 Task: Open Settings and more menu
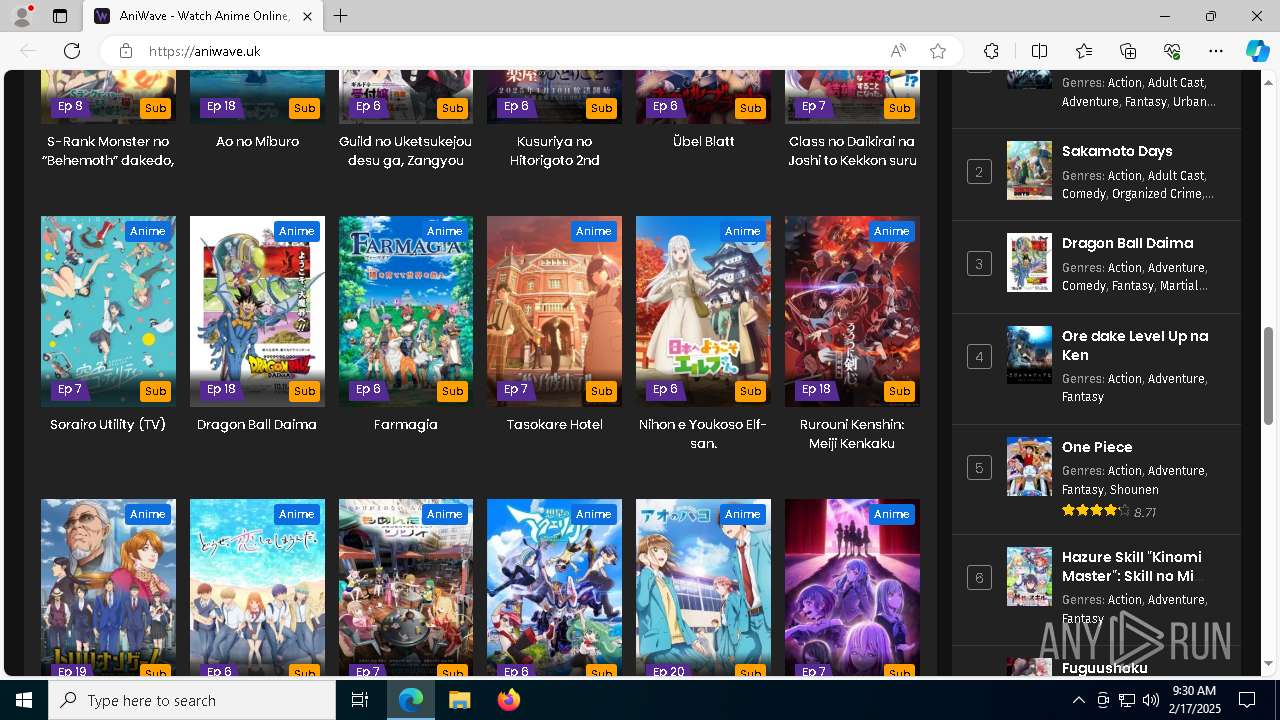1216,51
